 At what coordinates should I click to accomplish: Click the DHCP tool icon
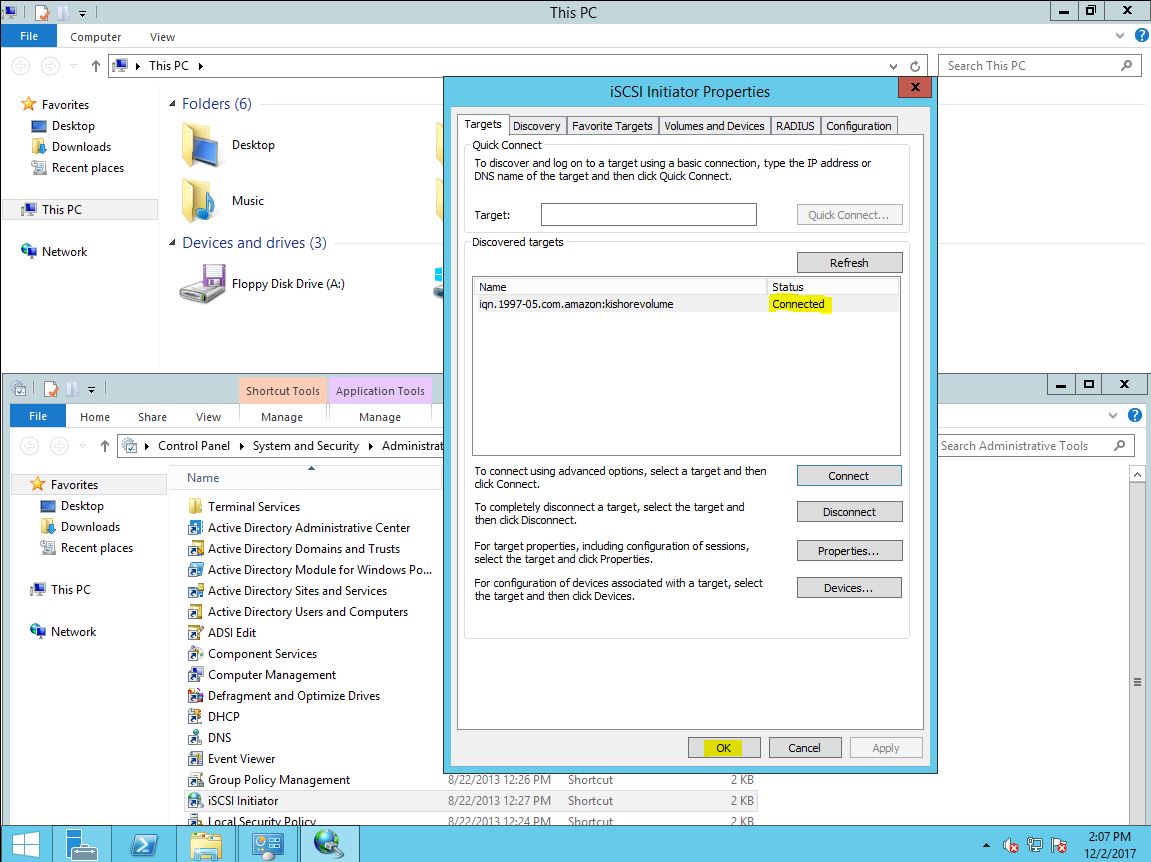(x=196, y=717)
